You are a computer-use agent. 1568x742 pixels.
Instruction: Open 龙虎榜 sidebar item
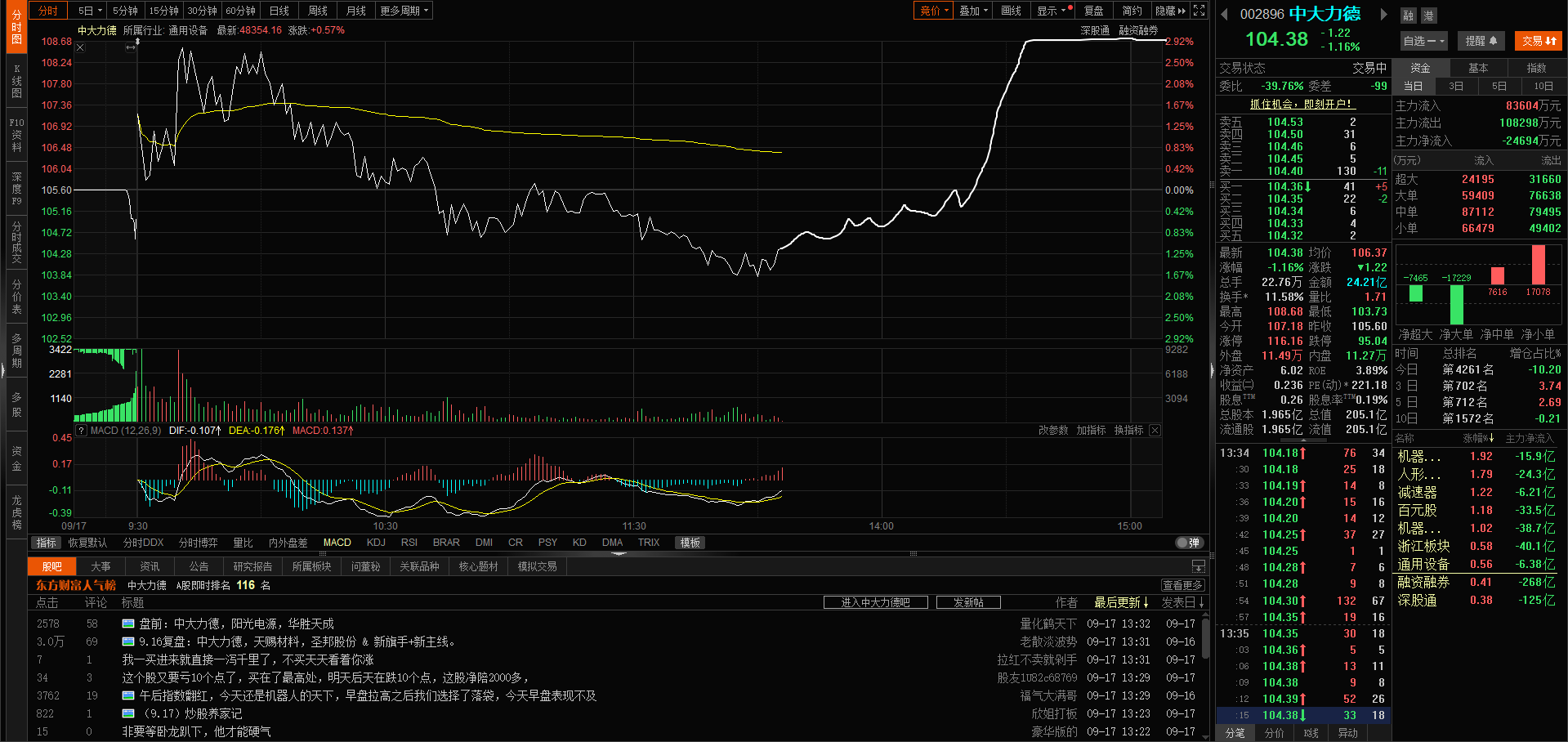tap(16, 512)
